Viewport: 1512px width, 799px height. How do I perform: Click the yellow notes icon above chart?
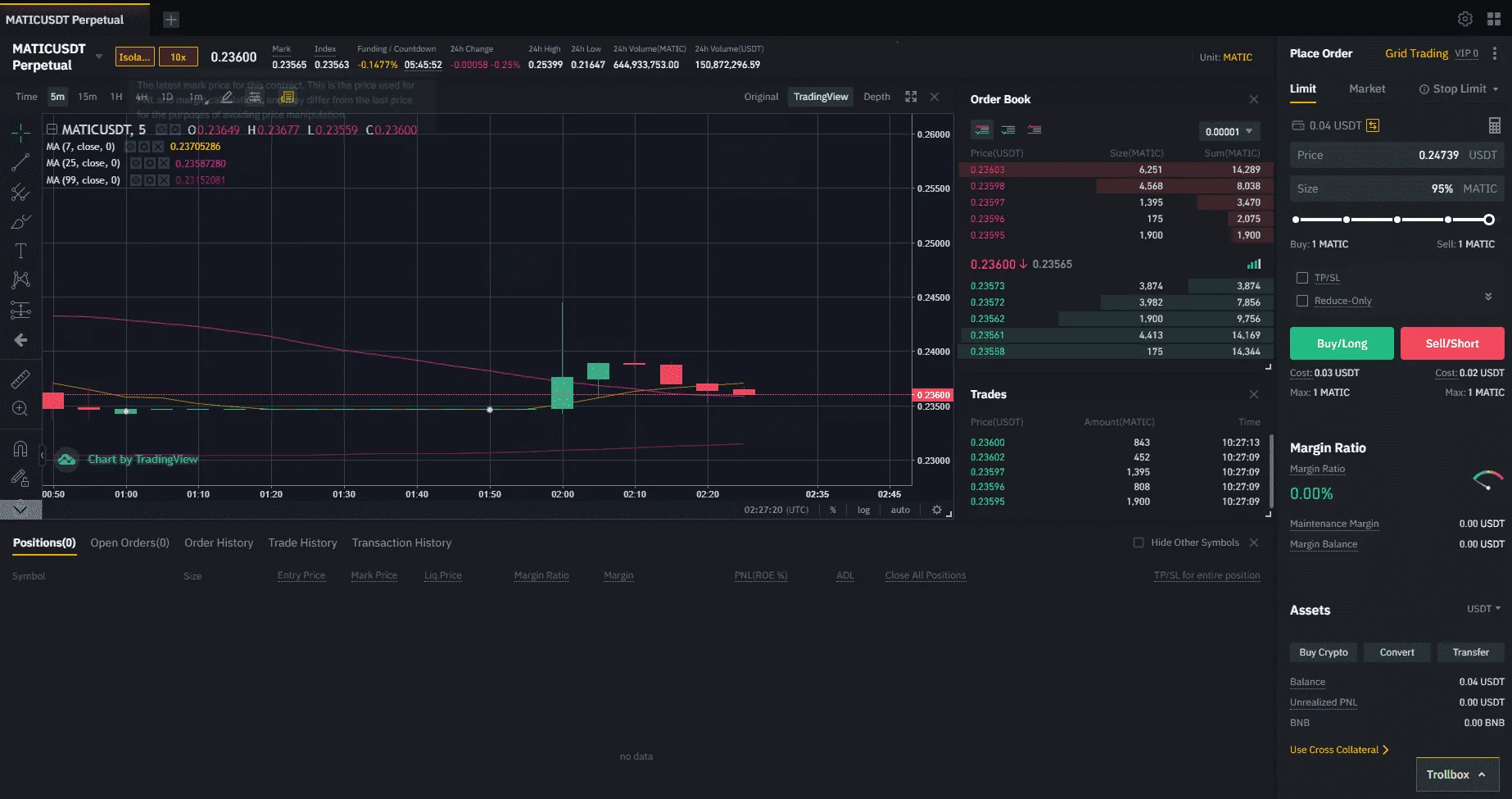pyautogui.click(x=287, y=97)
